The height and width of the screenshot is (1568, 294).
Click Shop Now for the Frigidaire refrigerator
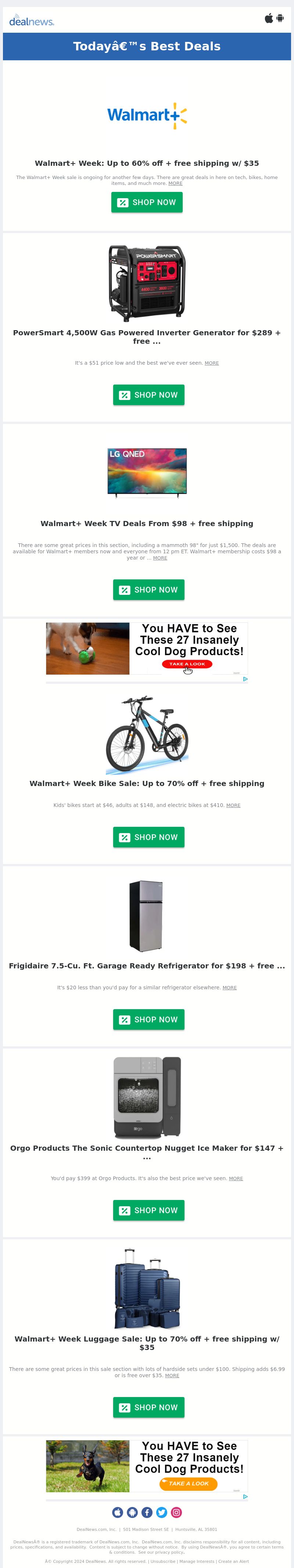point(148,1019)
